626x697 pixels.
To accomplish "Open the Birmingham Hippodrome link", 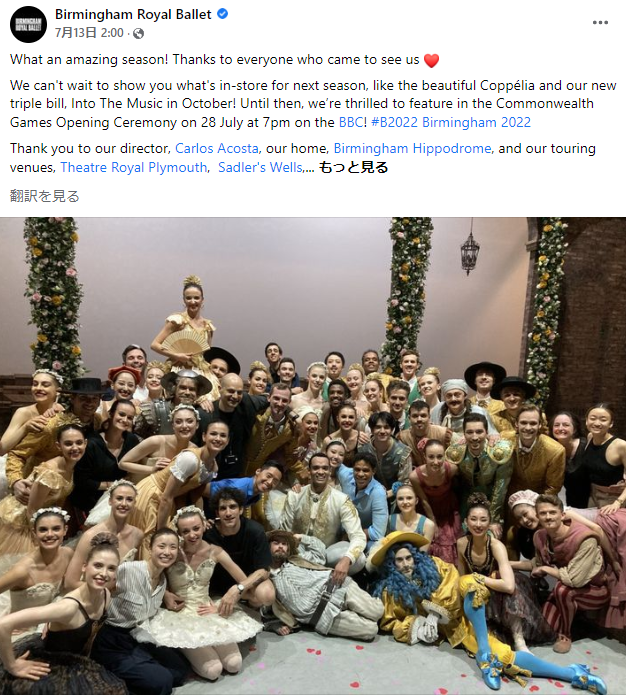I will click(413, 148).
